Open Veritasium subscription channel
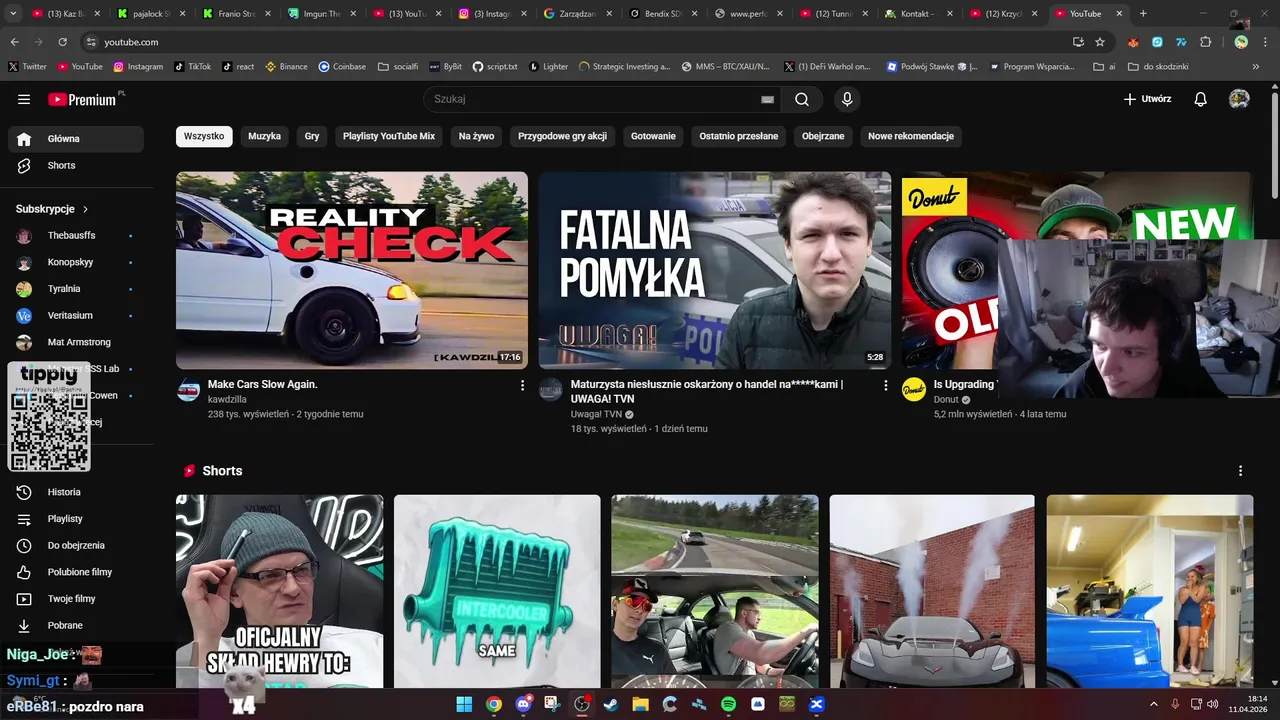This screenshot has width=1280, height=720. 76,315
